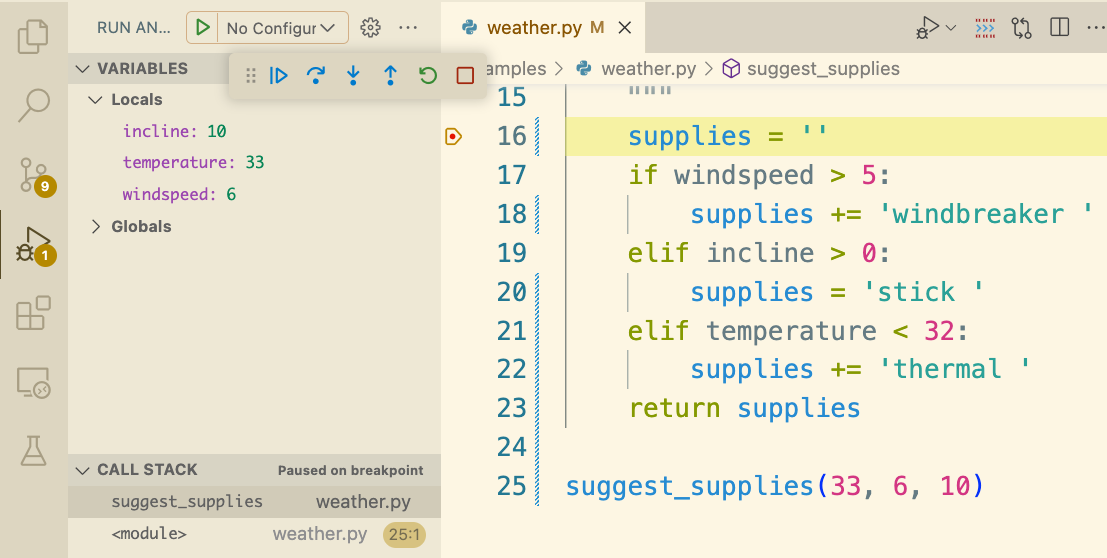Open launch.json with the gear icon

pos(370,28)
